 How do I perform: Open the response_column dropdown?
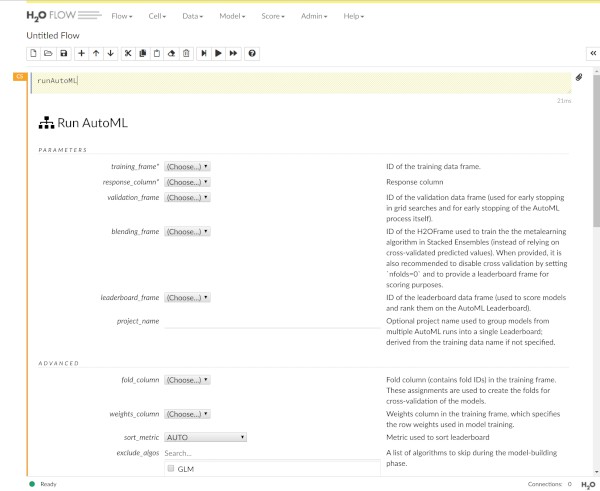[x=188, y=182]
